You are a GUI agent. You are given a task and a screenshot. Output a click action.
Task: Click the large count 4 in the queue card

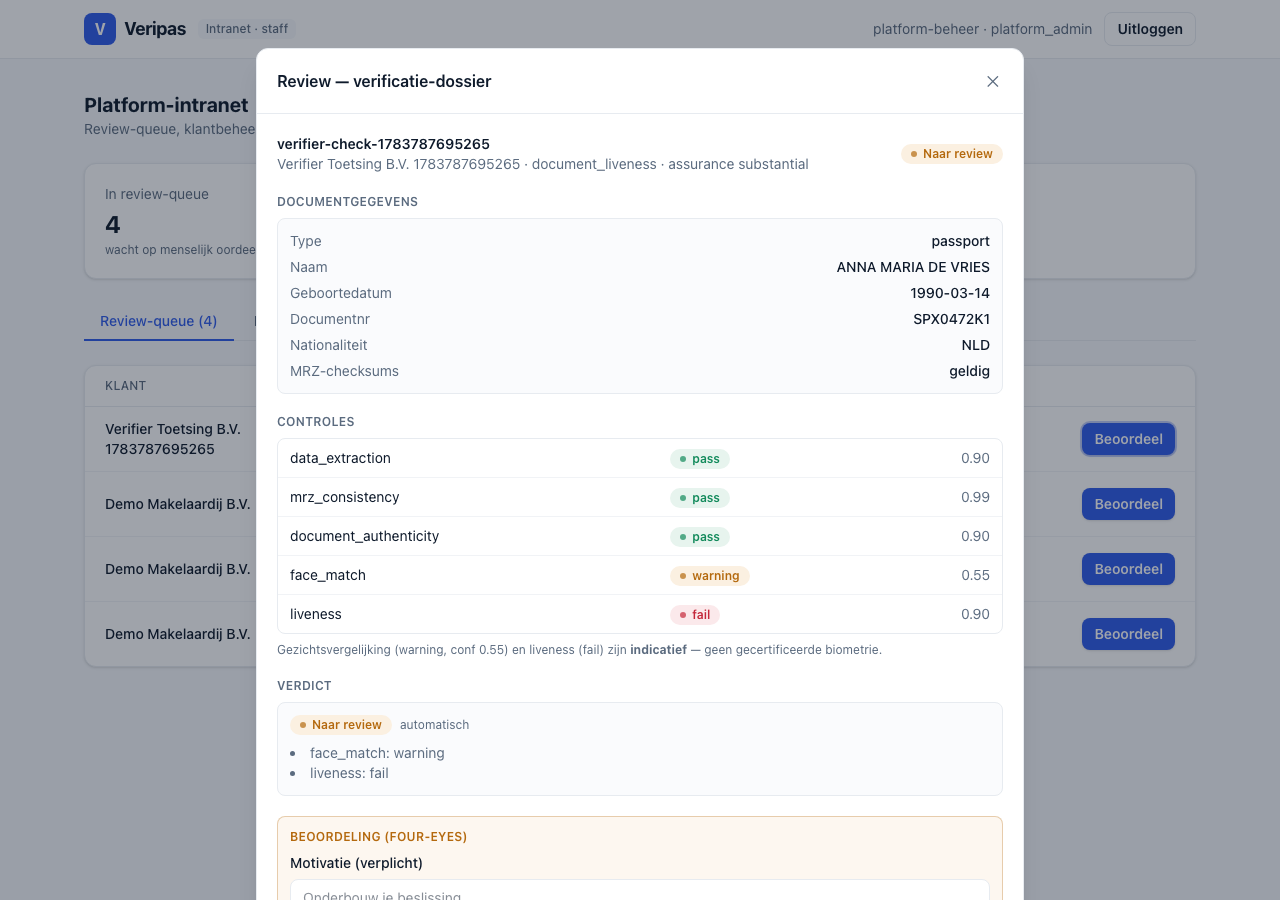tap(113, 224)
